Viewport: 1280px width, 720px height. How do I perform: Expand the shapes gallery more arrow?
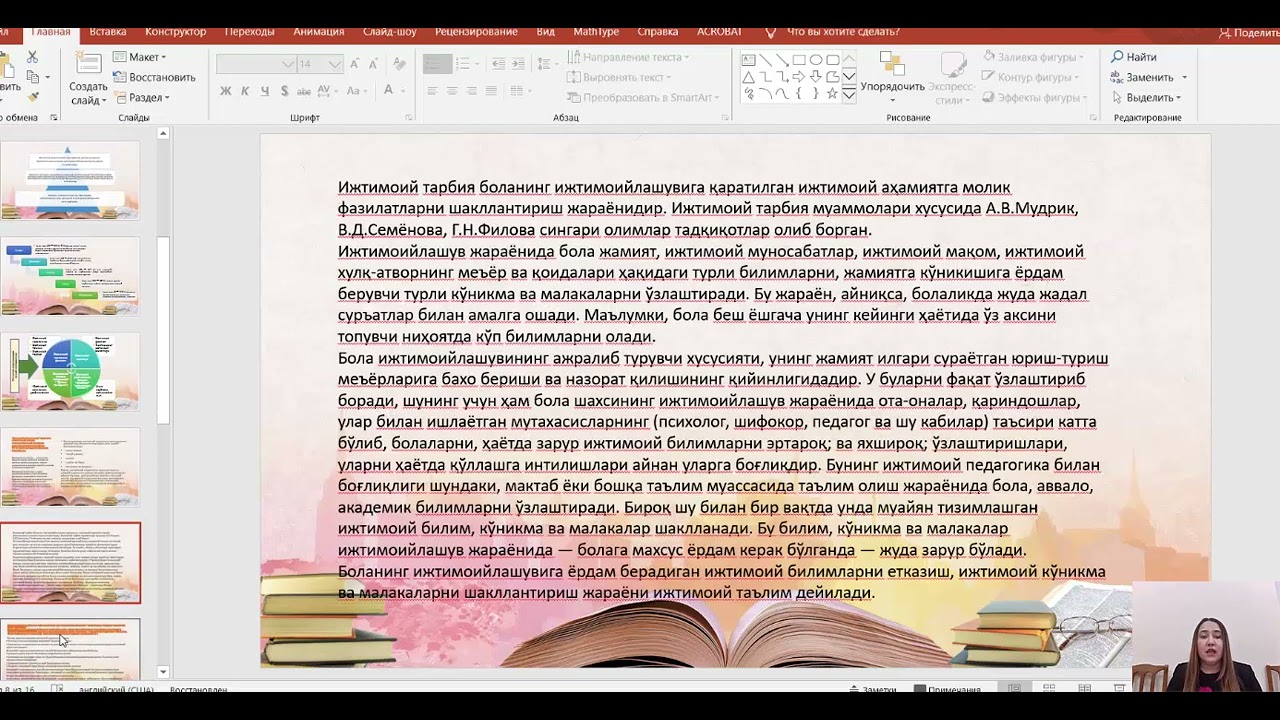[x=849, y=95]
